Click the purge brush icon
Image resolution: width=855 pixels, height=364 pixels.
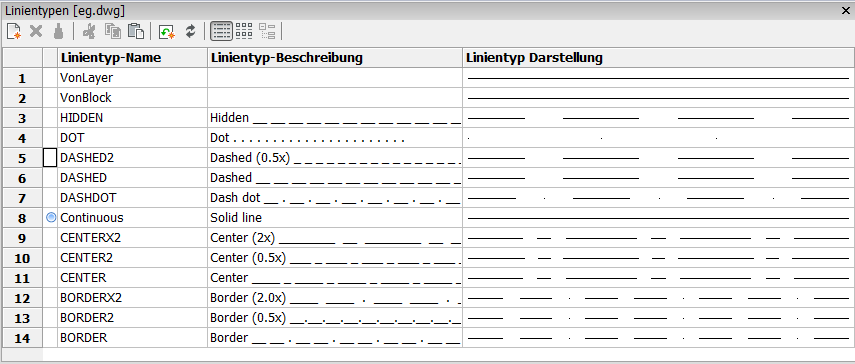(x=58, y=31)
